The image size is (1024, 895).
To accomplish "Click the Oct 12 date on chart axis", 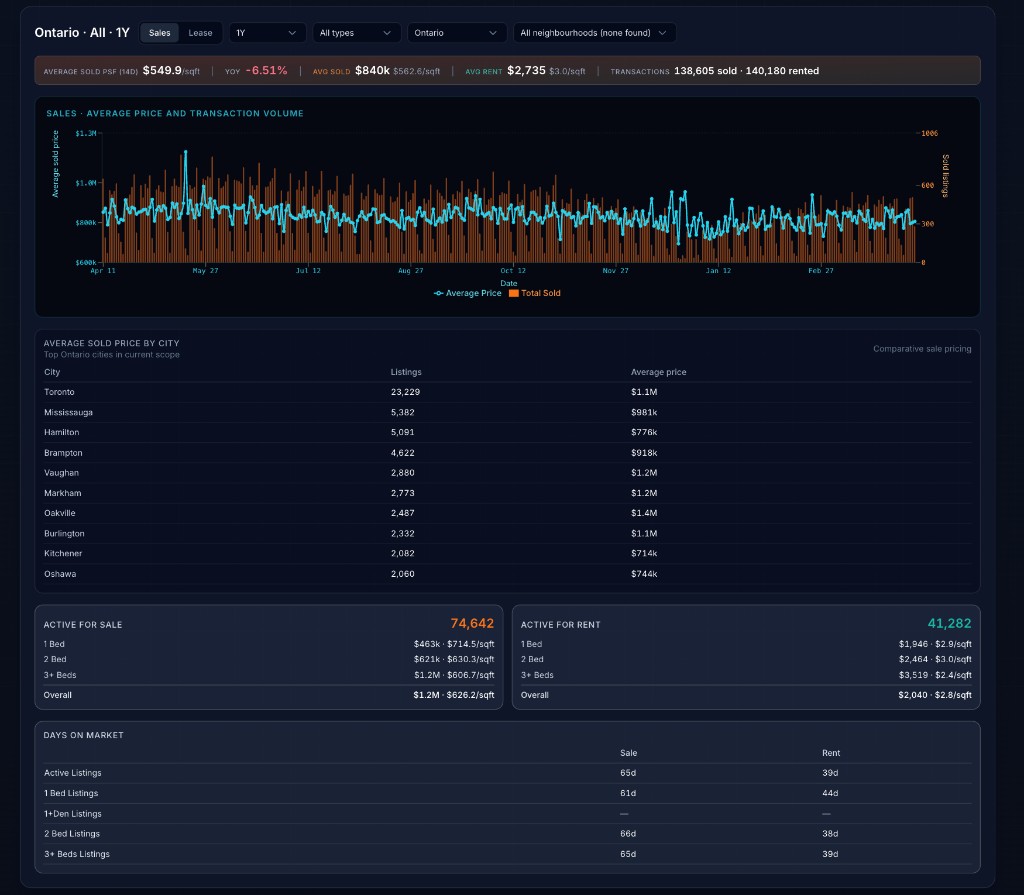I will [513, 270].
